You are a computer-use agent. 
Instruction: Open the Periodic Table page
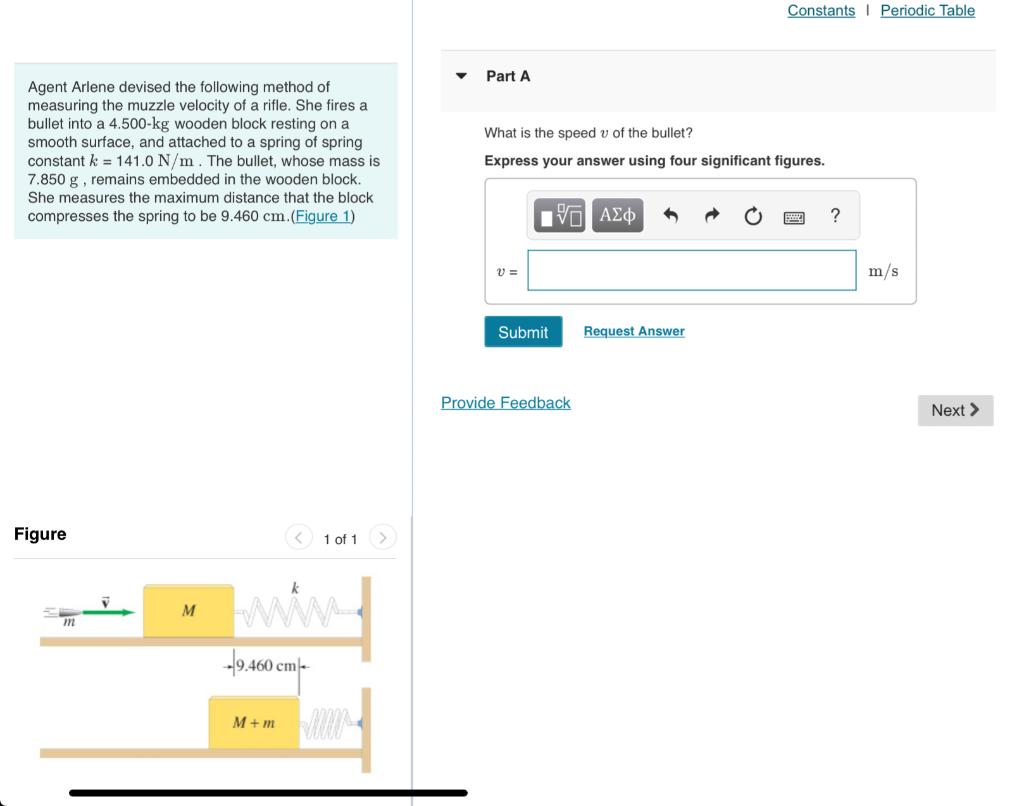(926, 10)
